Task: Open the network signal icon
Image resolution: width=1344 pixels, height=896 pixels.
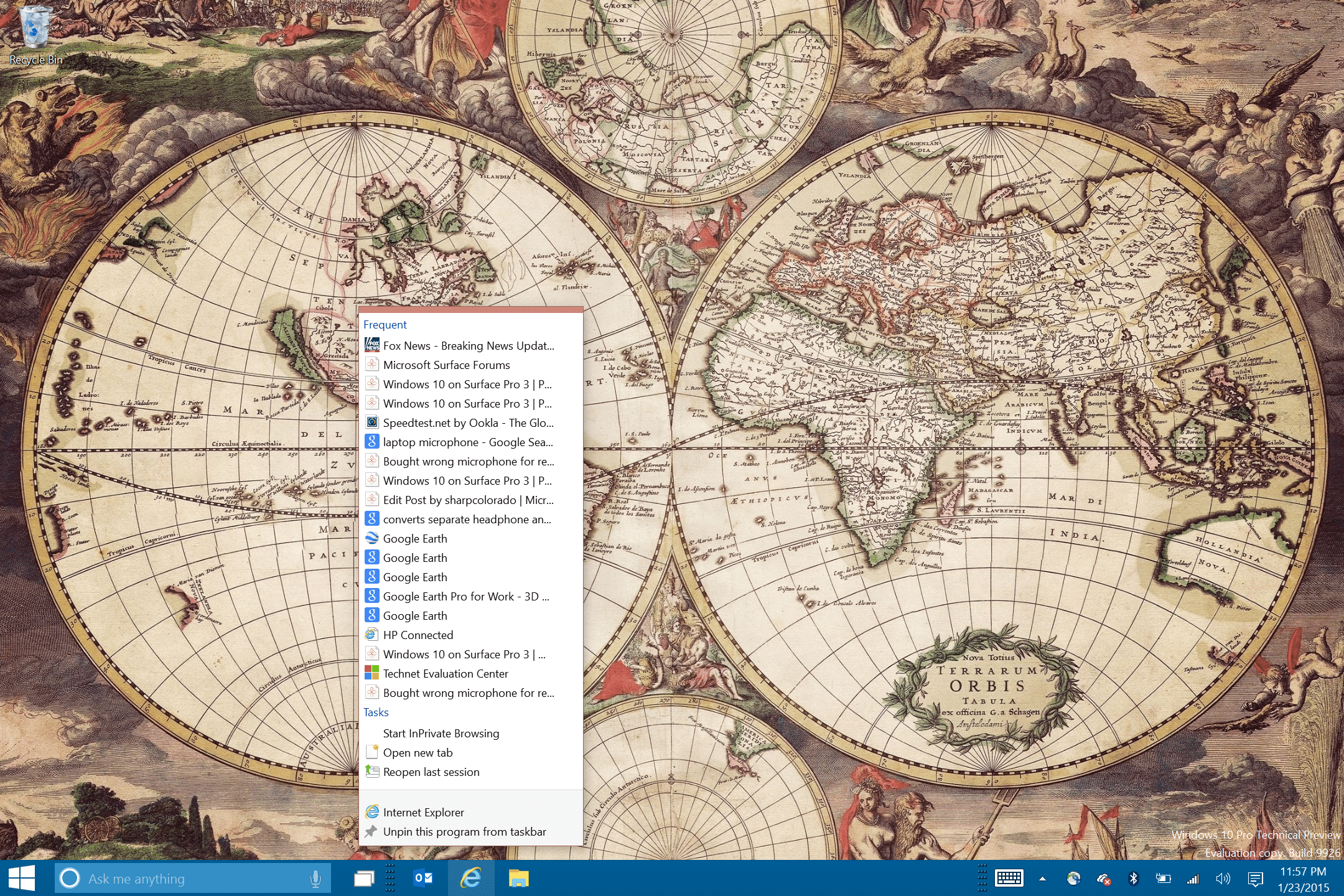Action: point(1193,879)
